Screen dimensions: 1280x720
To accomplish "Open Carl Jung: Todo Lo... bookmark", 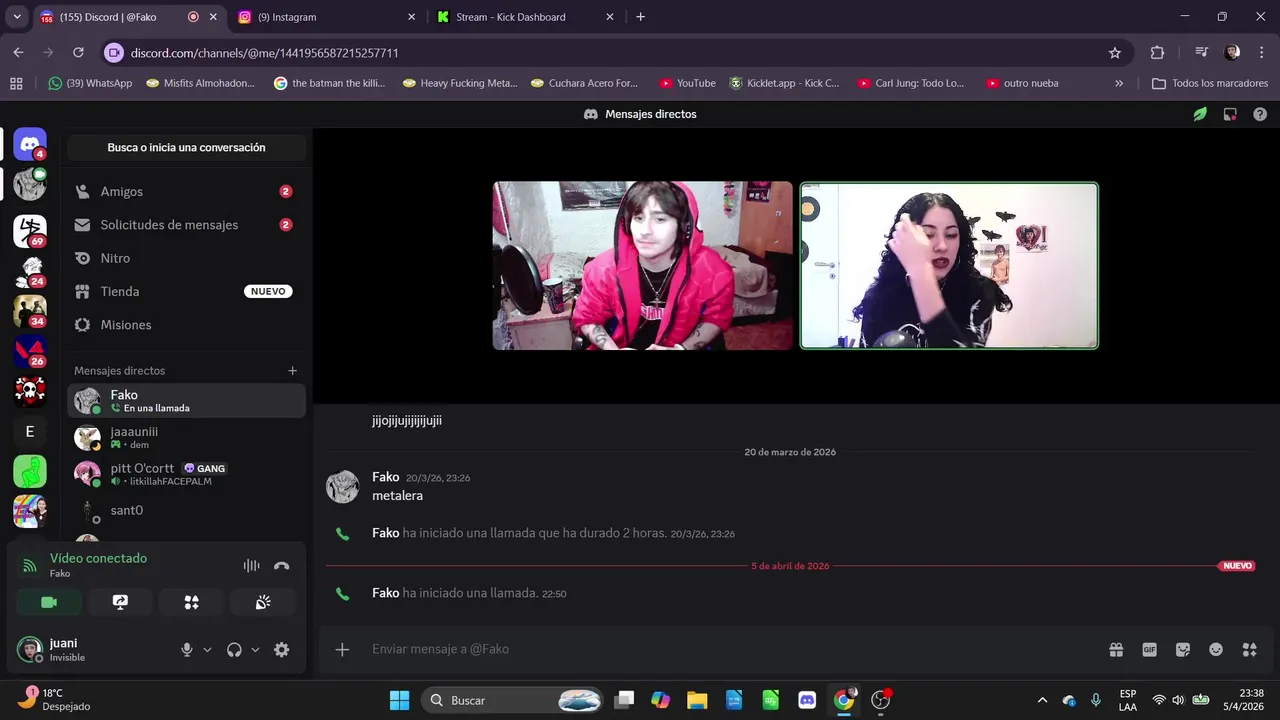I will (x=911, y=83).
